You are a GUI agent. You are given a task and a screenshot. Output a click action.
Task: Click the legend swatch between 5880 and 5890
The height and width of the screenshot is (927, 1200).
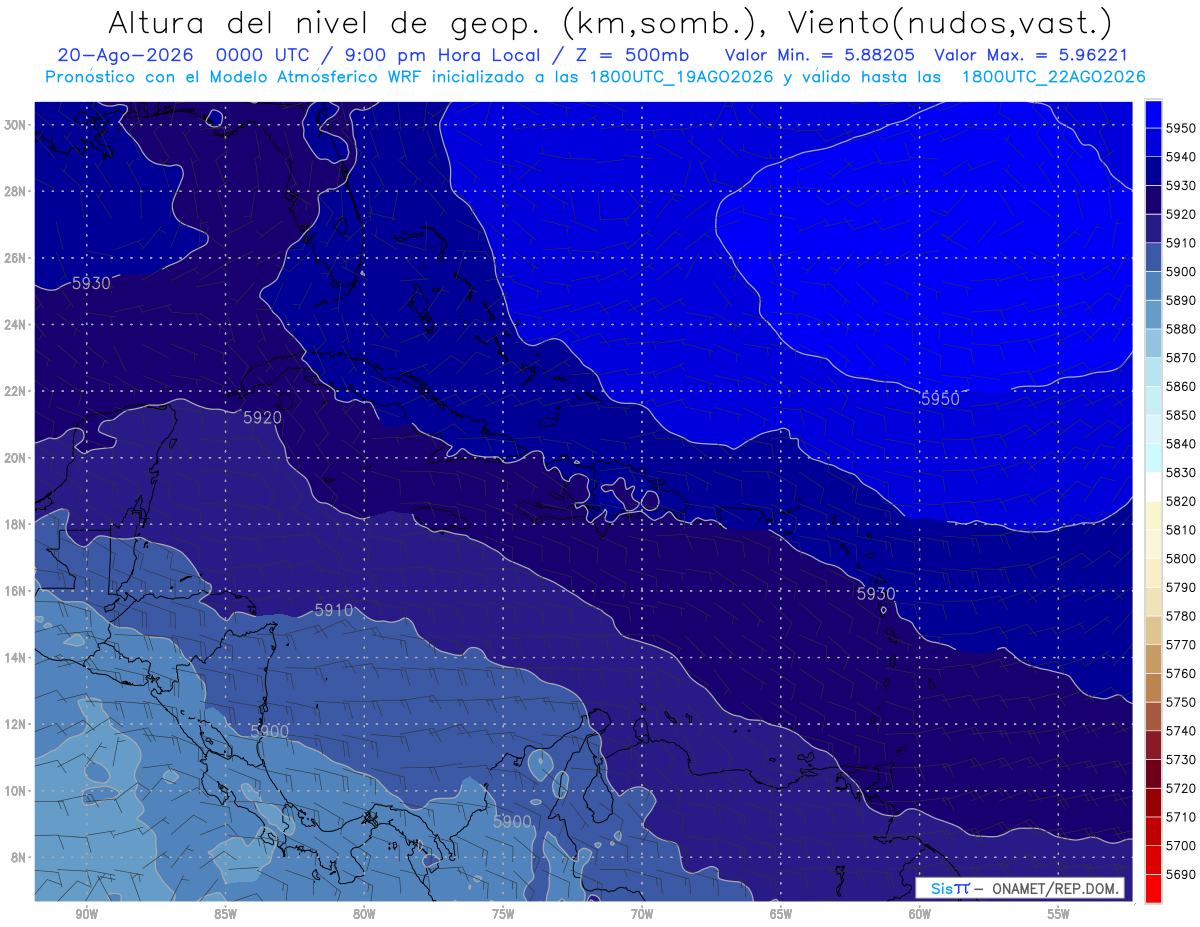1152,315
